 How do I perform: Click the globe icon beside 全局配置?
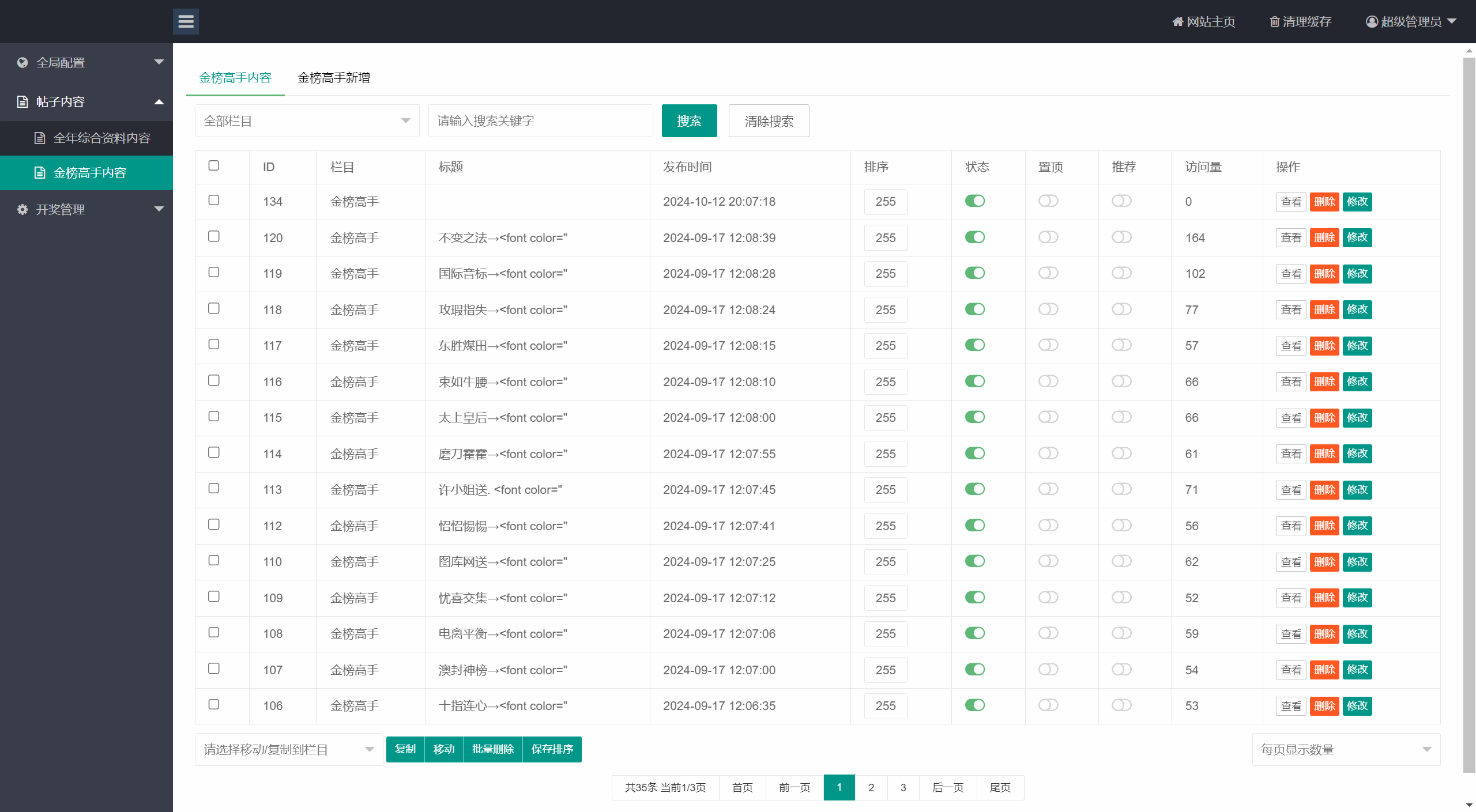22,62
